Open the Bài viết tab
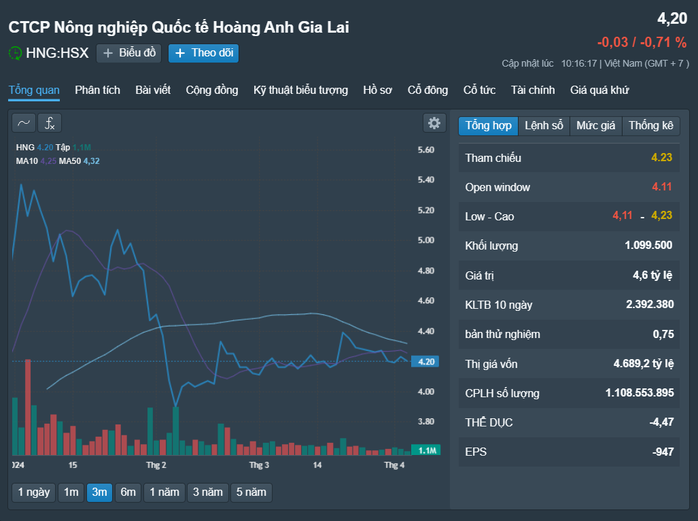 pyautogui.click(x=153, y=90)
